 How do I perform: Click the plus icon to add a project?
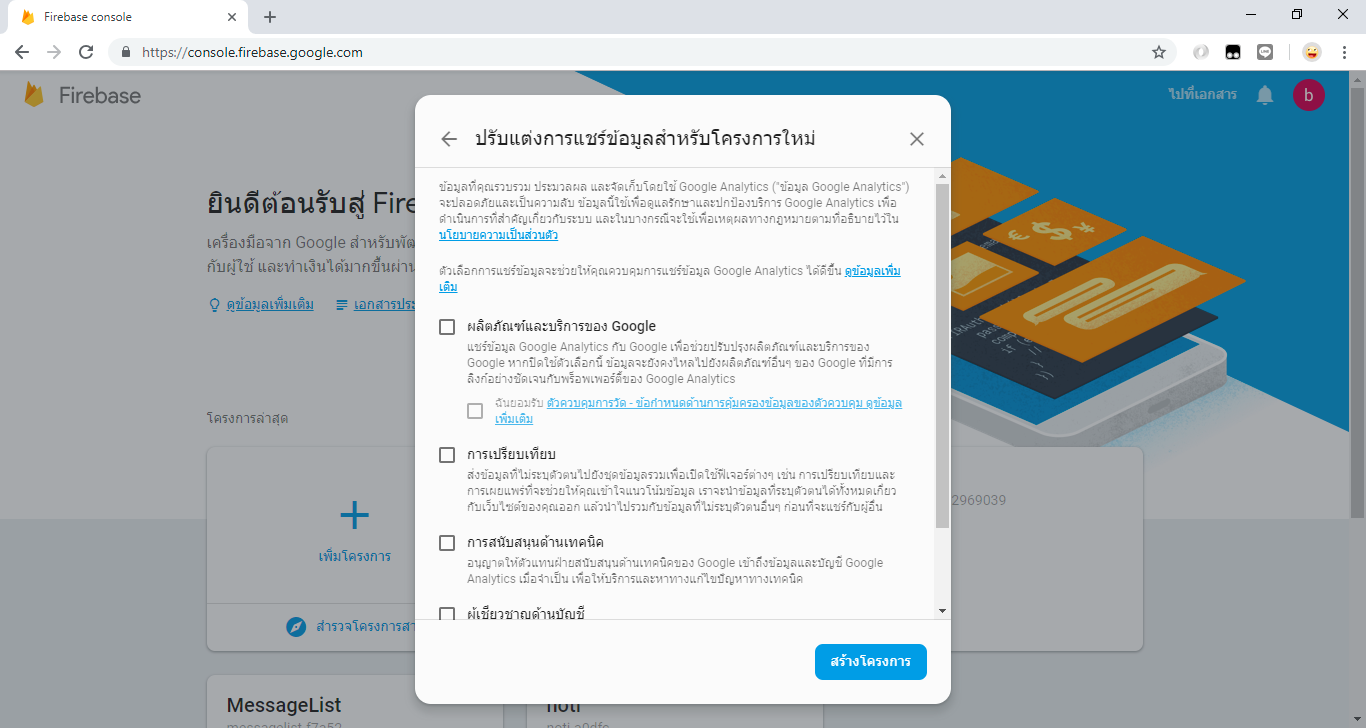(354, 514)
